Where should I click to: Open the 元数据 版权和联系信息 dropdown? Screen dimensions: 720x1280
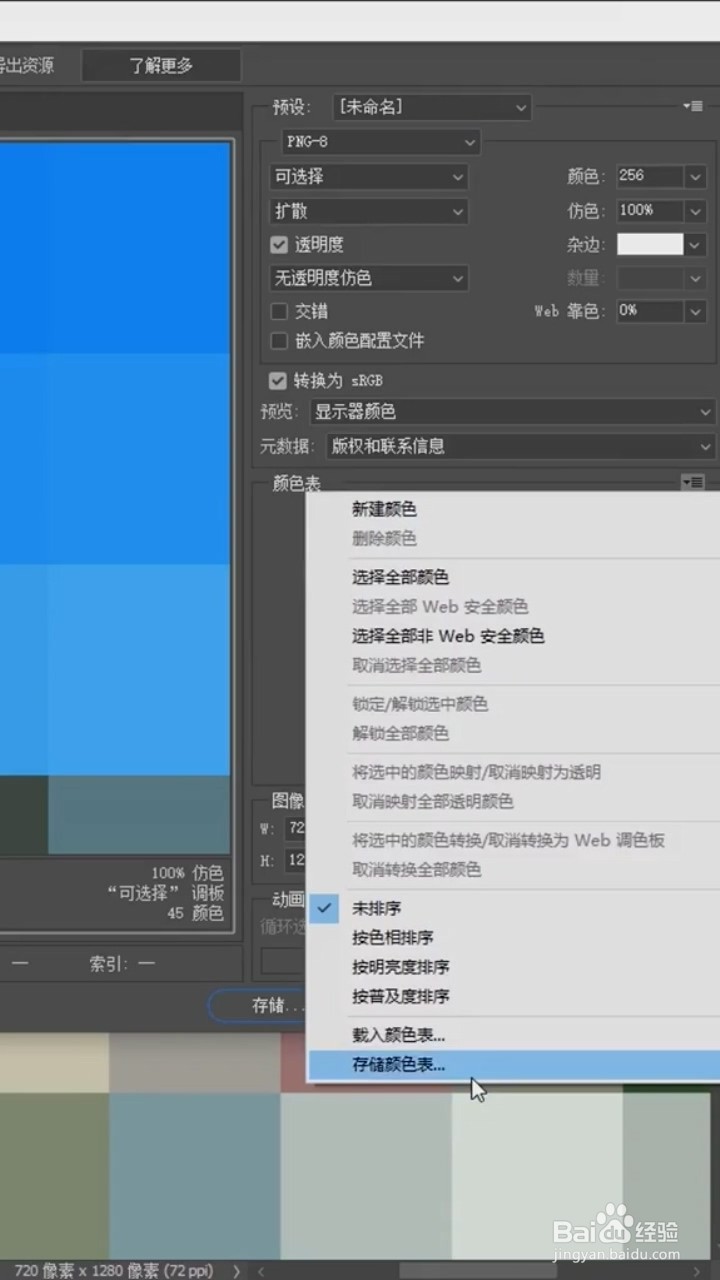click(x=520, y=446)
